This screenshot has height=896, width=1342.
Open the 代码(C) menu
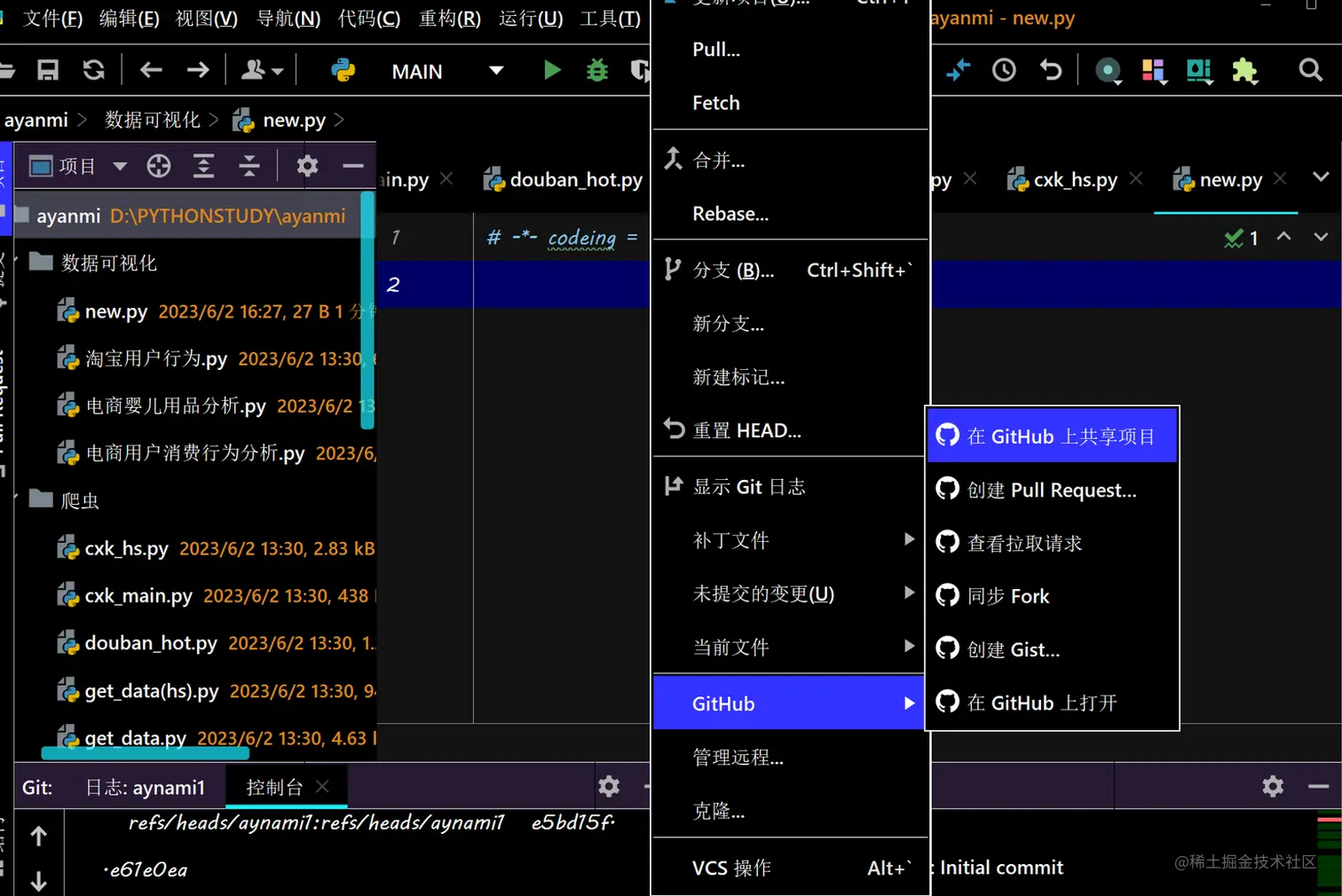[369, 19]
